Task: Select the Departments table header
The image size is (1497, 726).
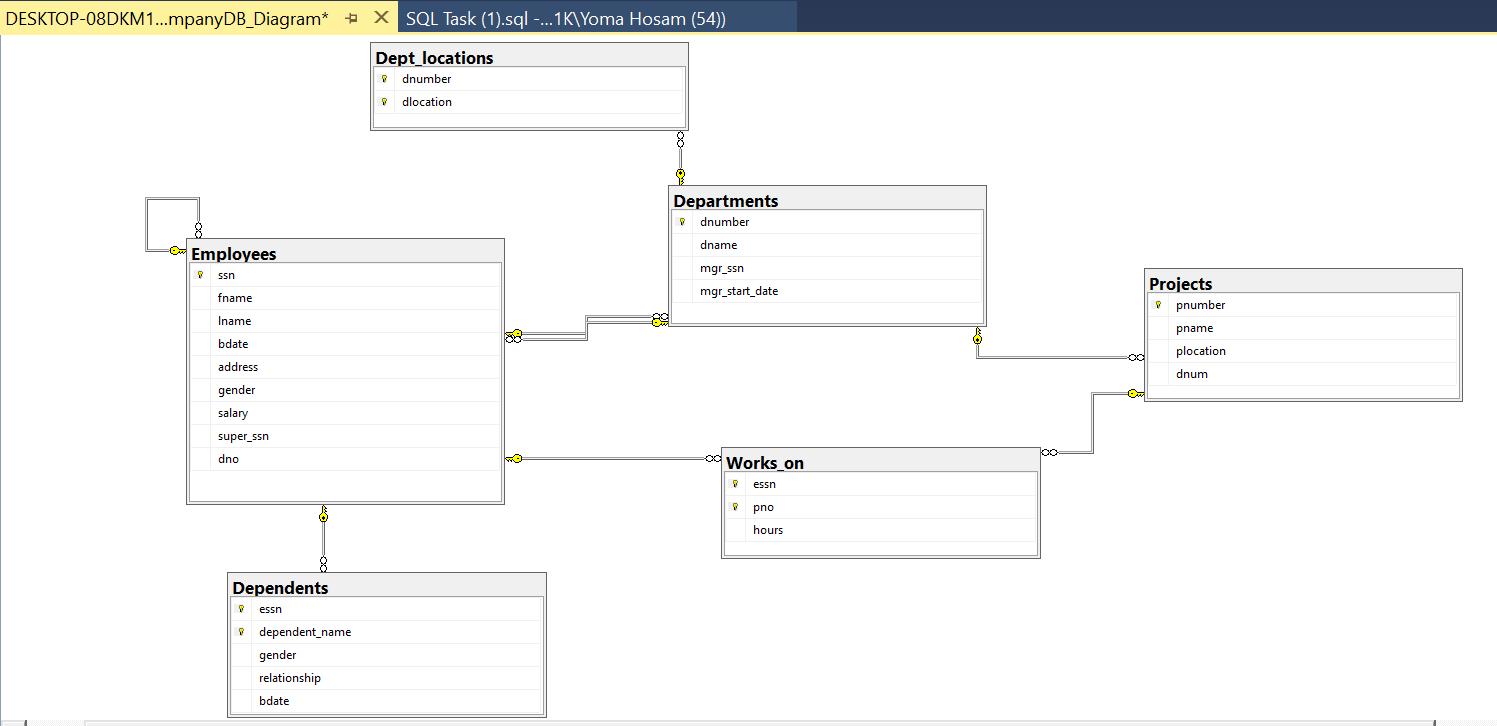Action: pyautogui.click(x=725, y=200)
